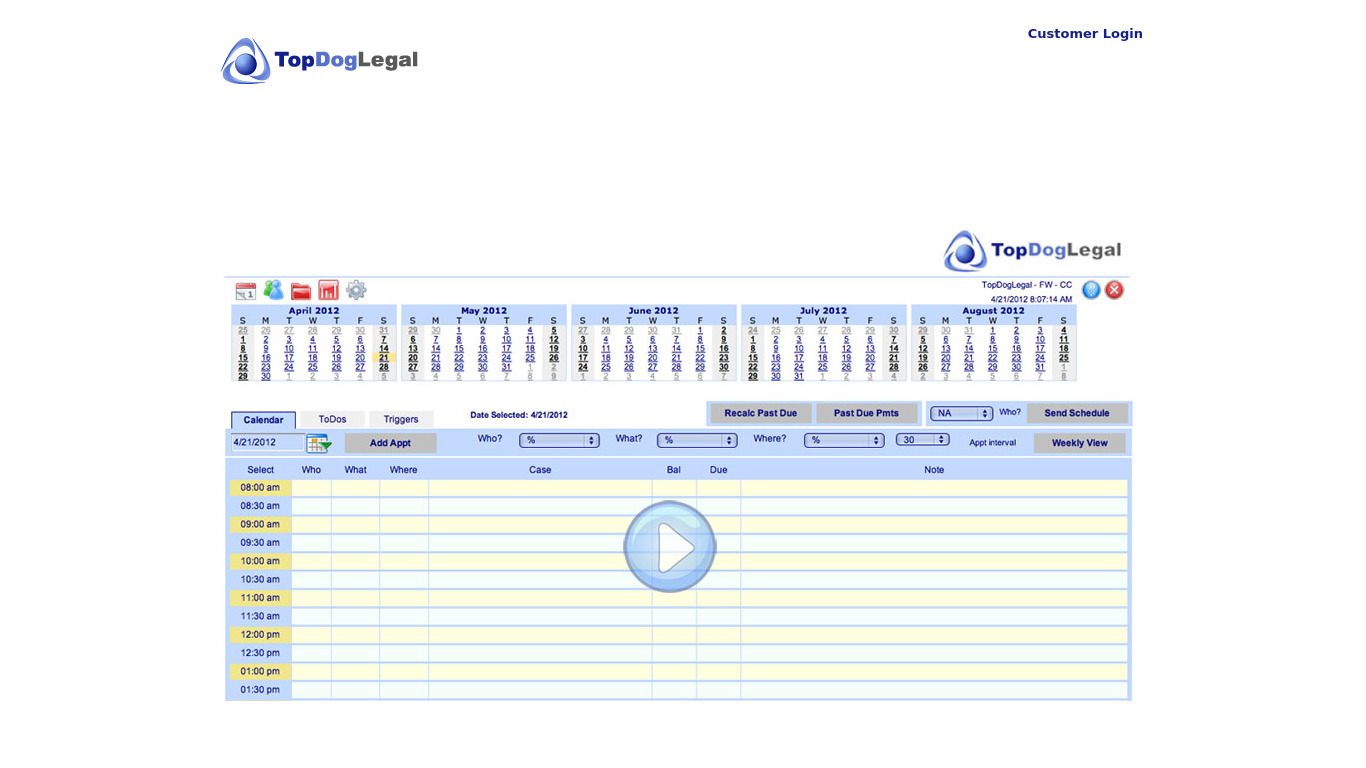Image resolution: width=1366 pixels, height=768 pixels.
Task: Open the calendar icon in the toolbar
Action: [246, 291]
